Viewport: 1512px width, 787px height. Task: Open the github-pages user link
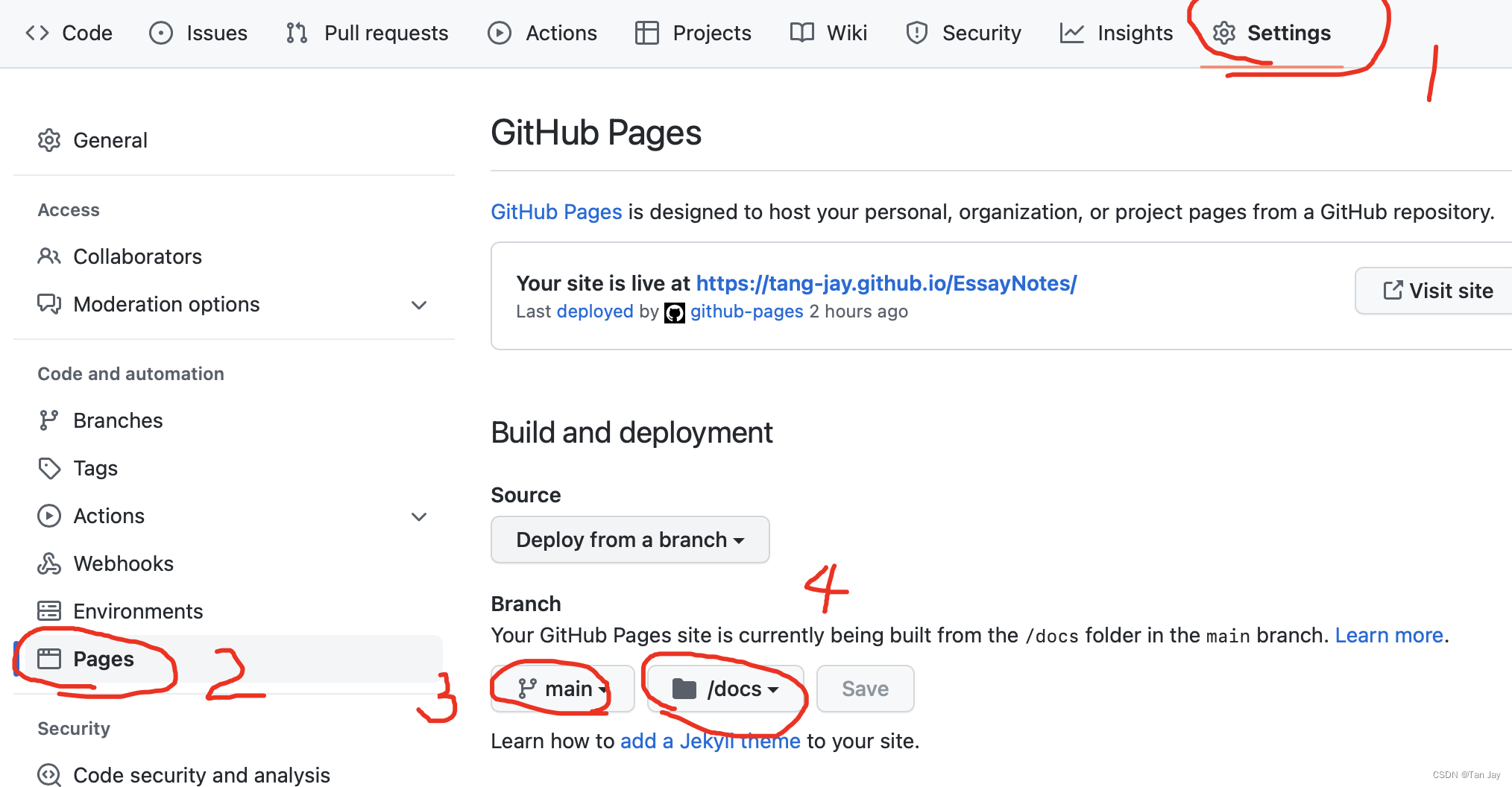point(746,311)
